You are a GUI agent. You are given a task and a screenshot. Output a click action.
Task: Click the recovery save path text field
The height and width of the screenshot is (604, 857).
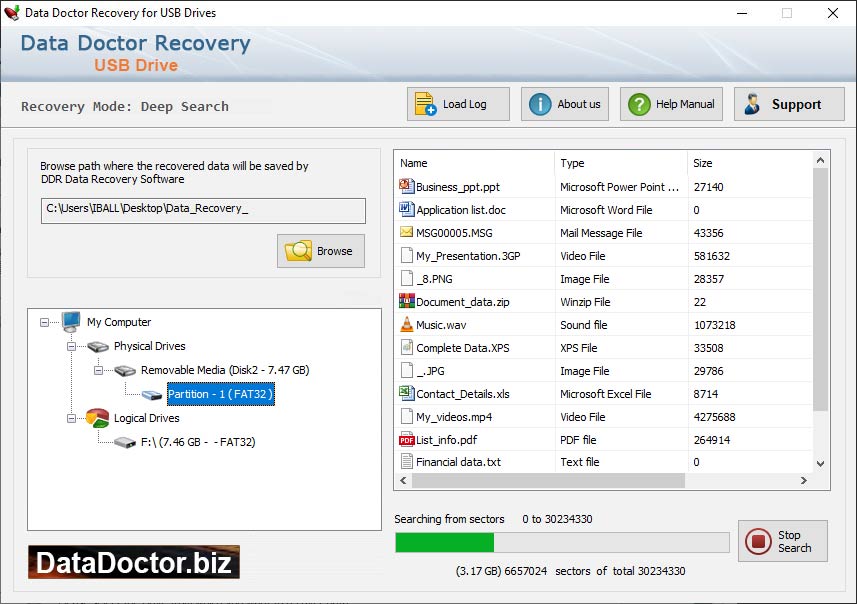click(203, 210)
